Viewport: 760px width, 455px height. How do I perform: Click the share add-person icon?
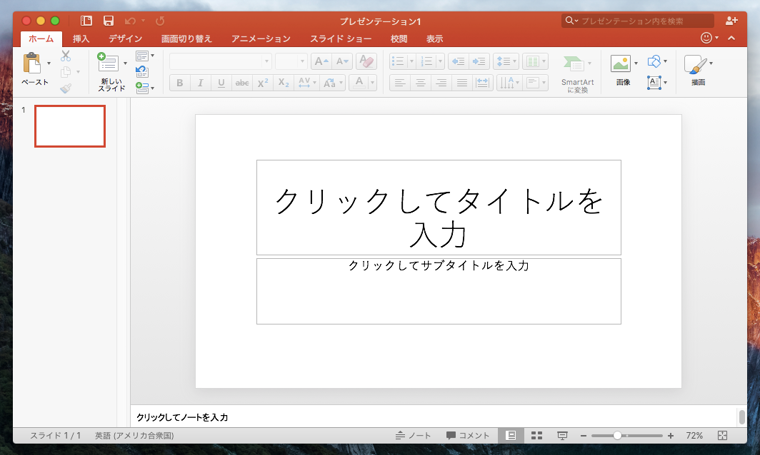point(731,20)
